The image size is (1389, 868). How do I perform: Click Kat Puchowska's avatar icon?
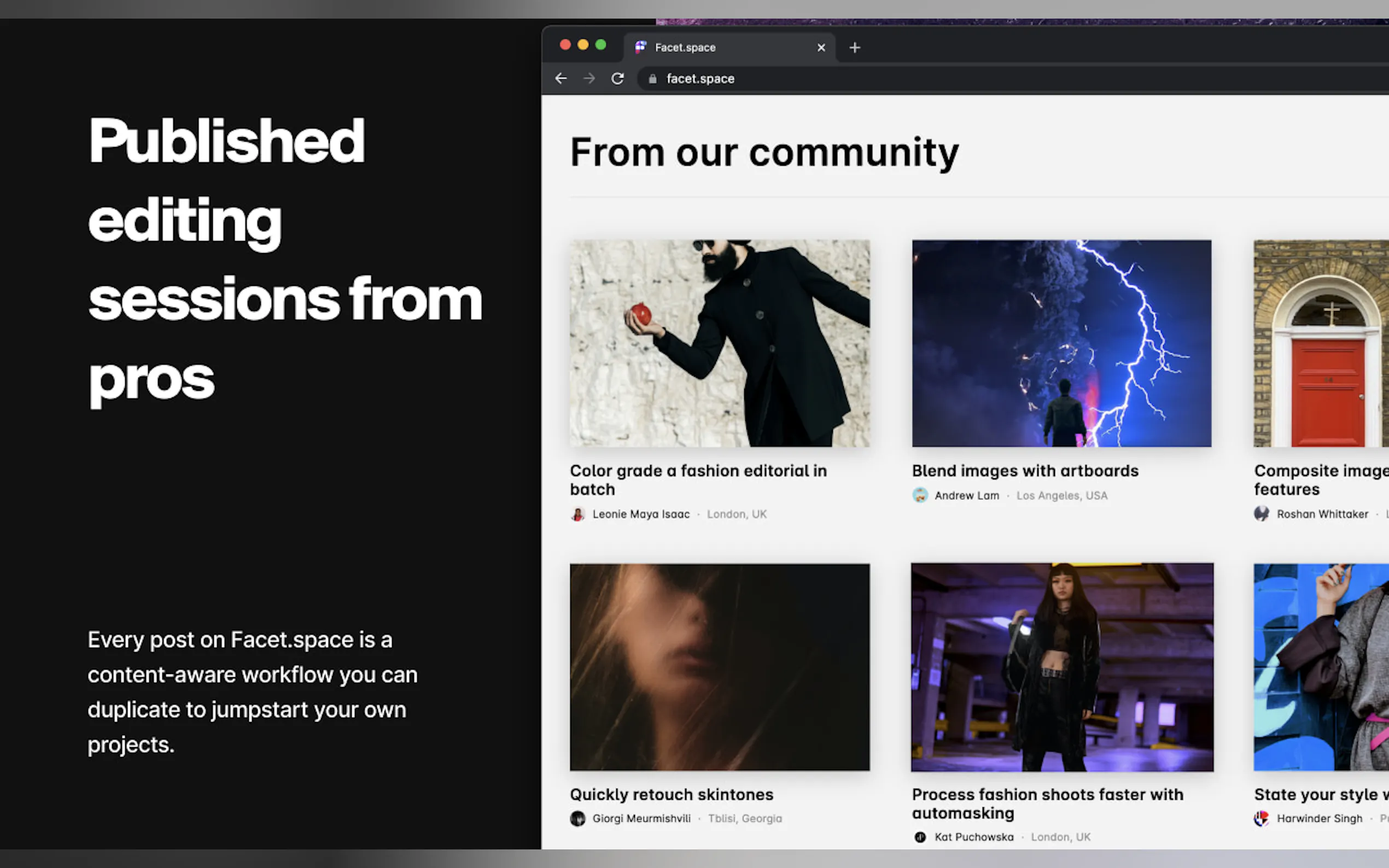click(920, 837)
